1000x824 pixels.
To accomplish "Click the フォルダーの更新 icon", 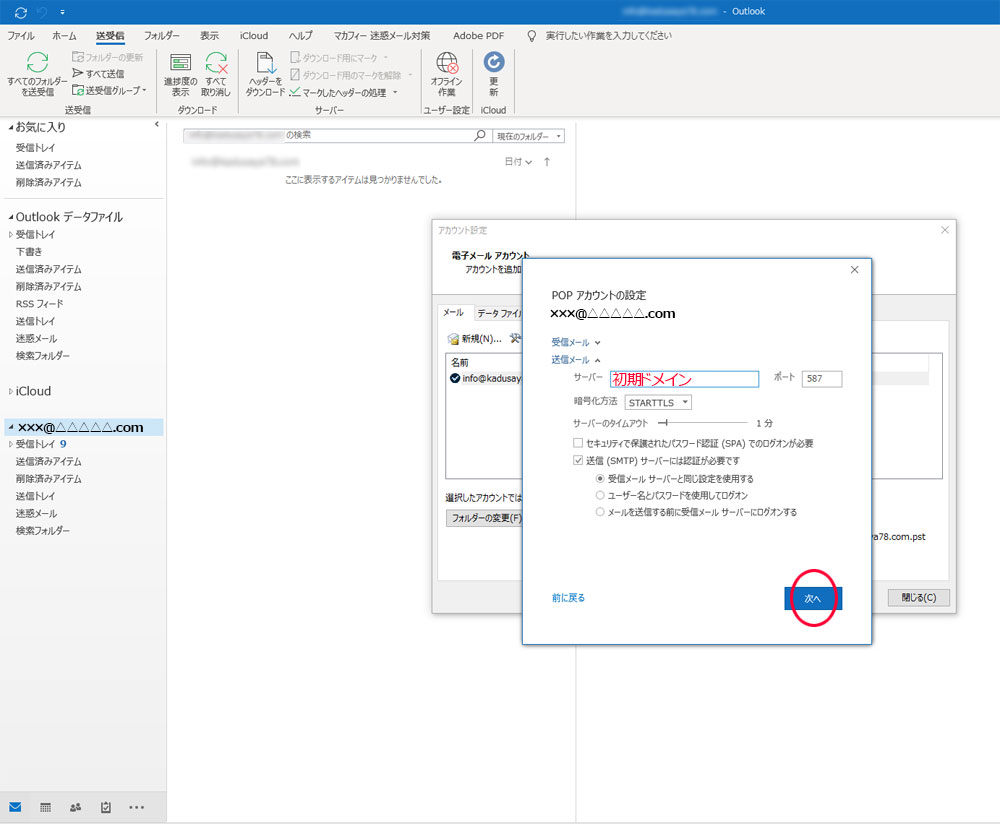I will click(78, 57).
